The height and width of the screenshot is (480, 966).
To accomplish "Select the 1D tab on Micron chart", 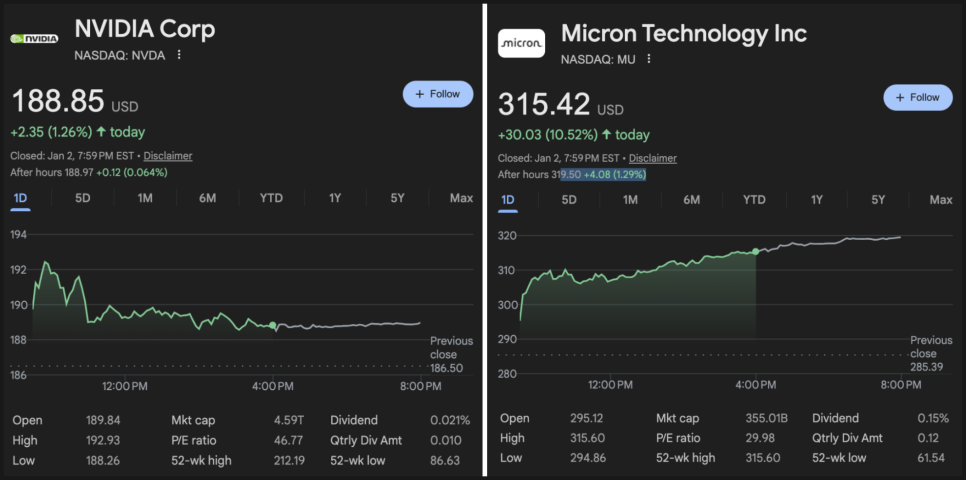I will [x=507, y=200].
